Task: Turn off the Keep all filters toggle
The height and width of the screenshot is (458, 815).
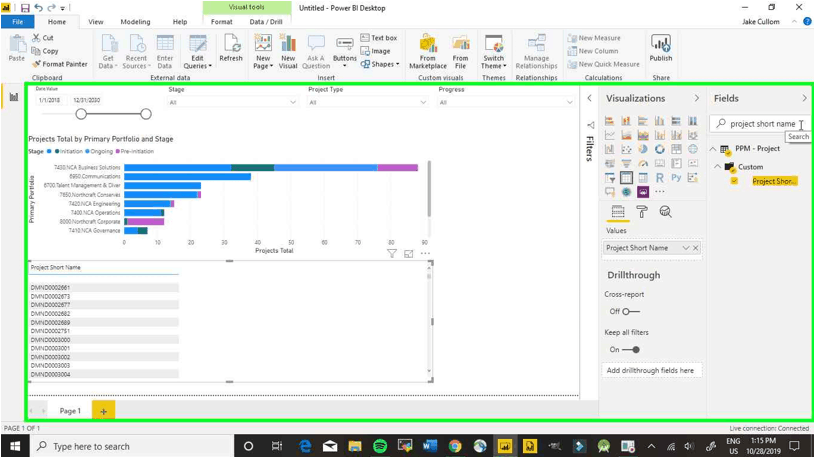Action: point(631,349)
